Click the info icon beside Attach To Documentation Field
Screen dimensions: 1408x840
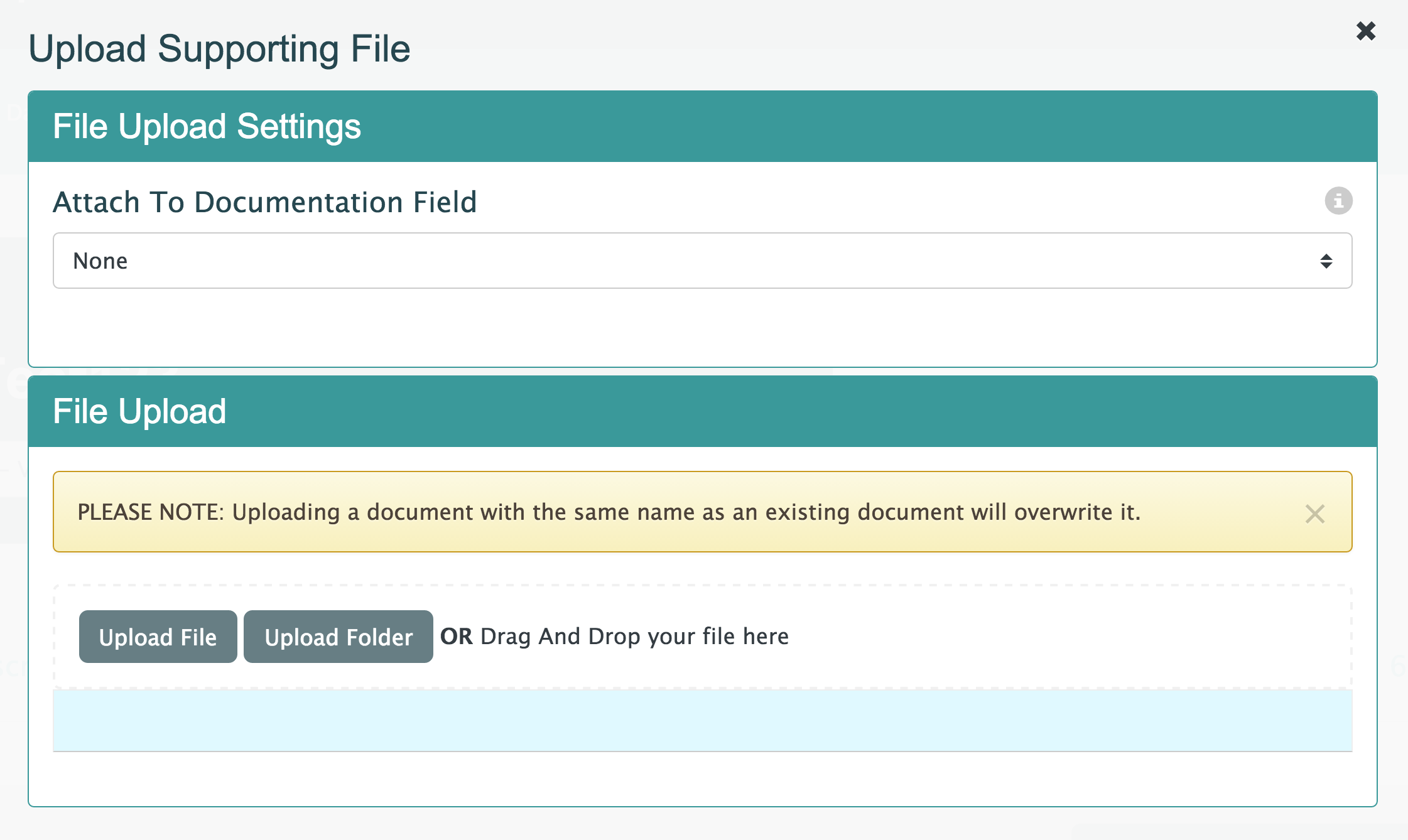1338,201
